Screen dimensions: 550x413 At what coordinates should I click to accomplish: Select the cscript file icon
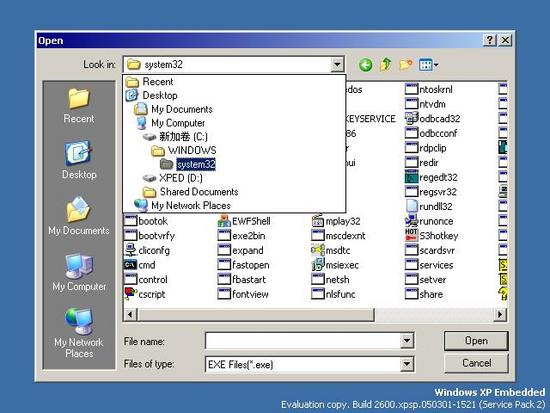[130, 294]
